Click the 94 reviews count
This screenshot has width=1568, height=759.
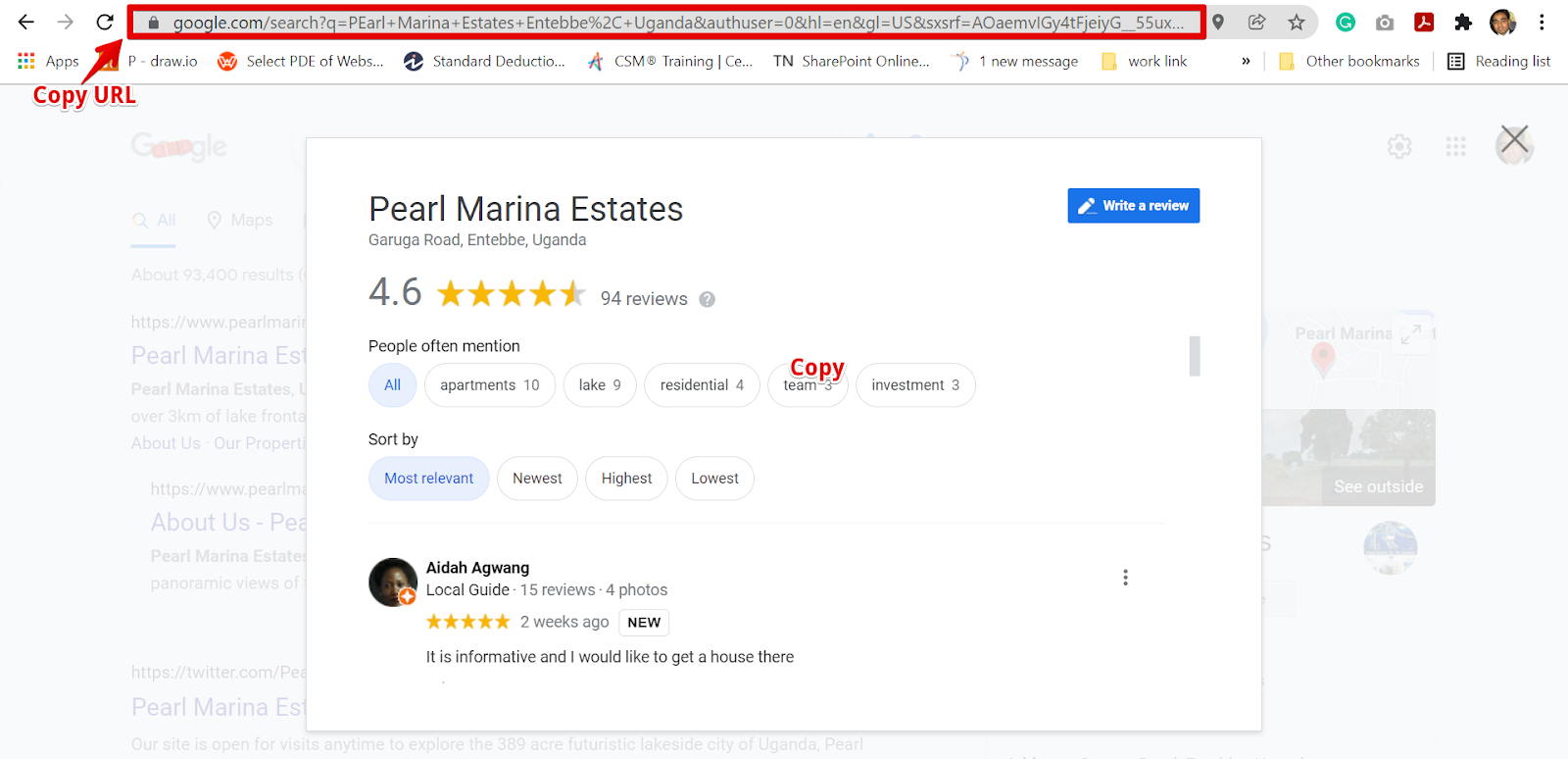644,299
